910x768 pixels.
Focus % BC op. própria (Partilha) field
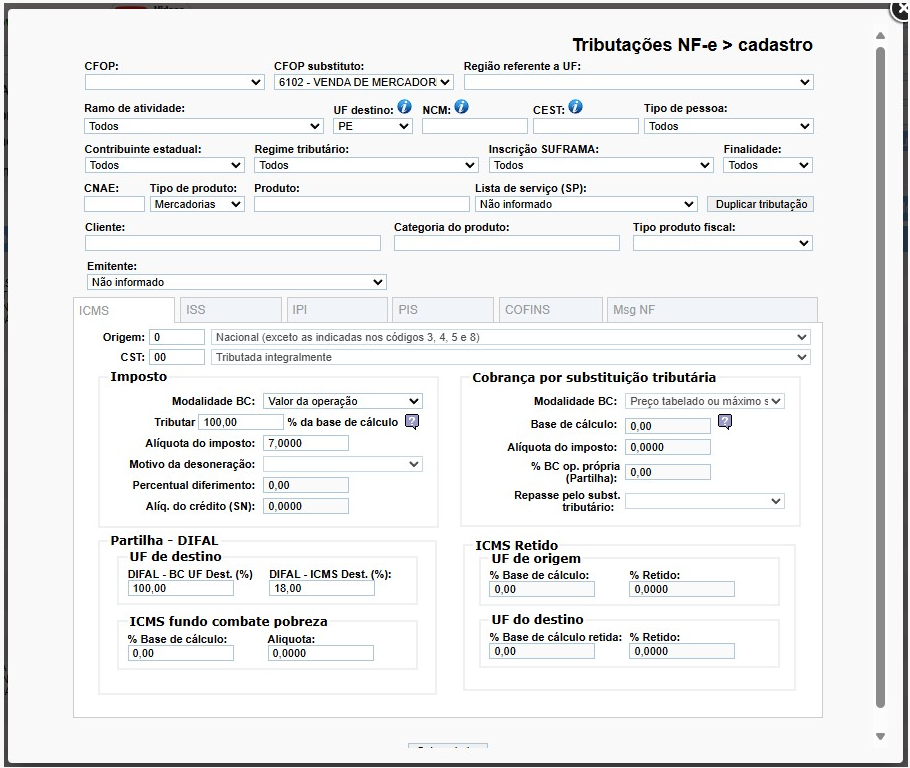click(x=668, y=472)
